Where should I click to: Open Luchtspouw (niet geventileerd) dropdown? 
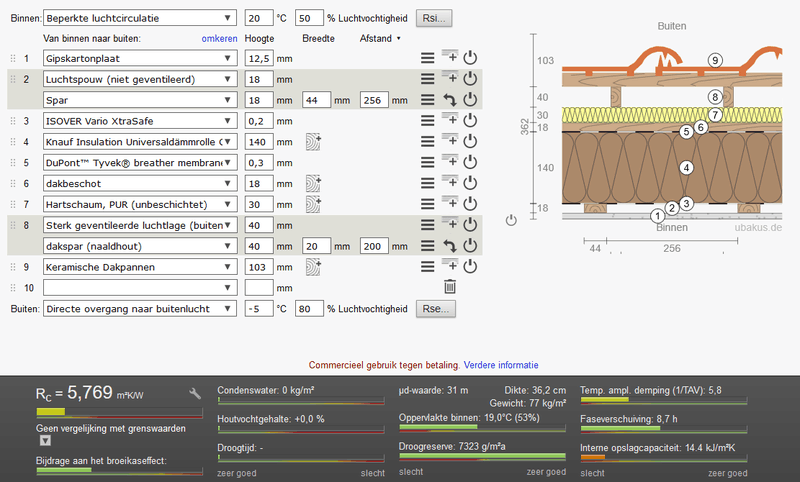[140, 80]
